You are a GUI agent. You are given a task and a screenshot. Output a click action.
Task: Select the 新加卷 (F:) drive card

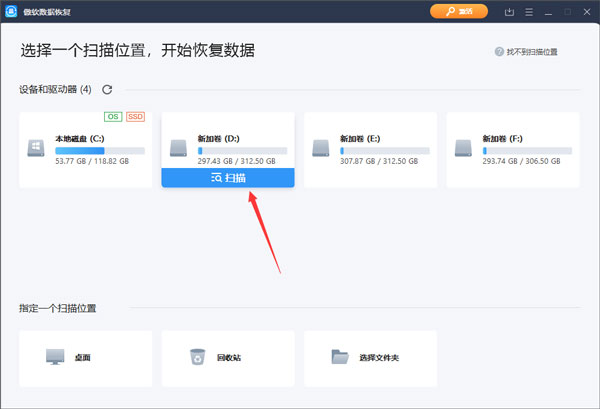pyautogui.click(x=513, y=150)
